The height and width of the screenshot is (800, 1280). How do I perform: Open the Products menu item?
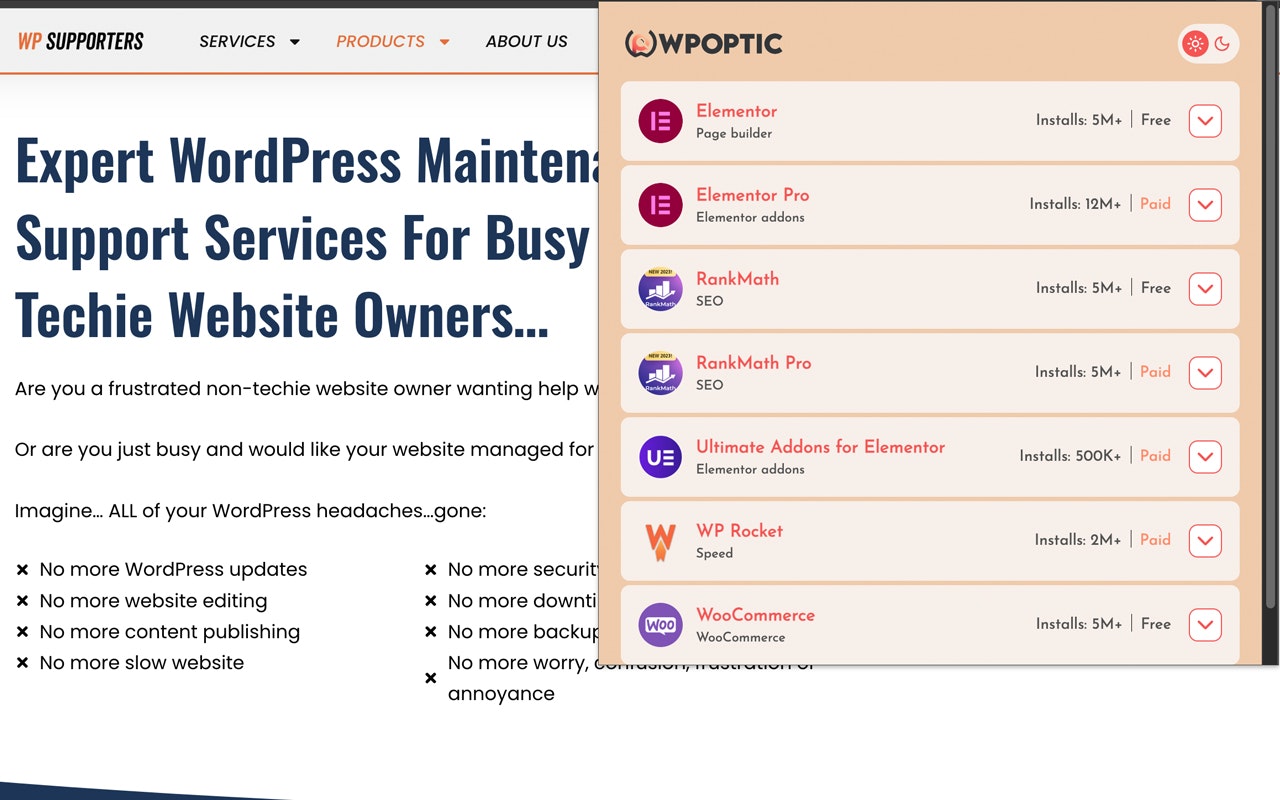380,41
